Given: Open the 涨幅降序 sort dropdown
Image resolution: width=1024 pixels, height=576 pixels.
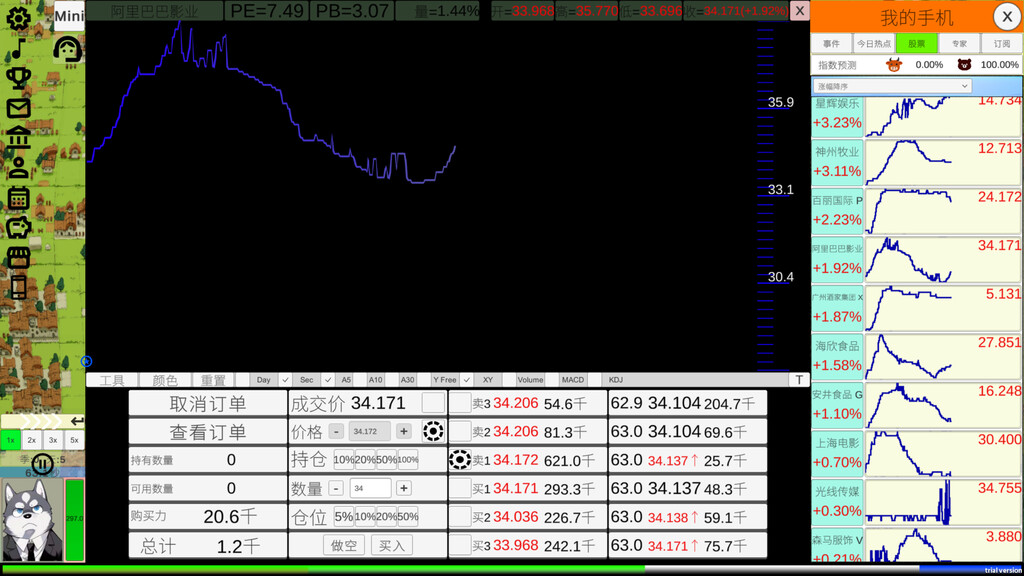Looking at the screenshot, I should pos(892,87).
